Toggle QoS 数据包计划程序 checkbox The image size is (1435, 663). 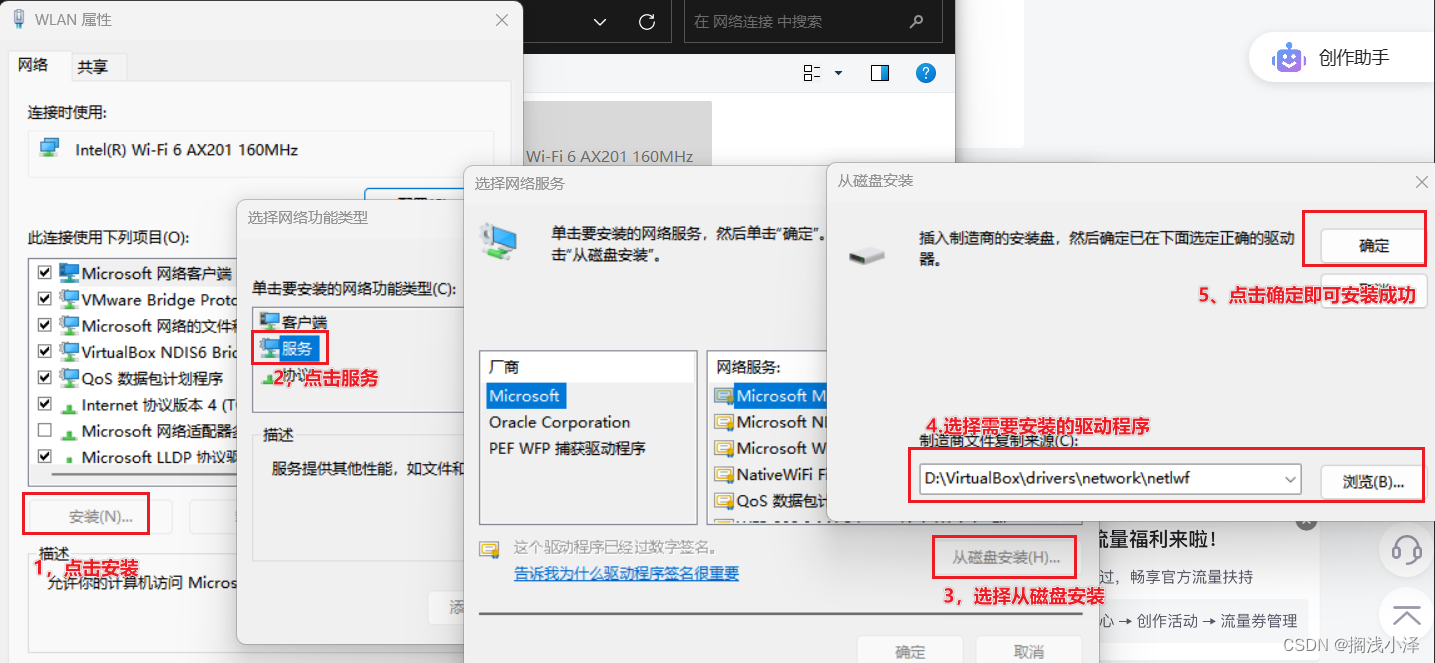(44, 378)
